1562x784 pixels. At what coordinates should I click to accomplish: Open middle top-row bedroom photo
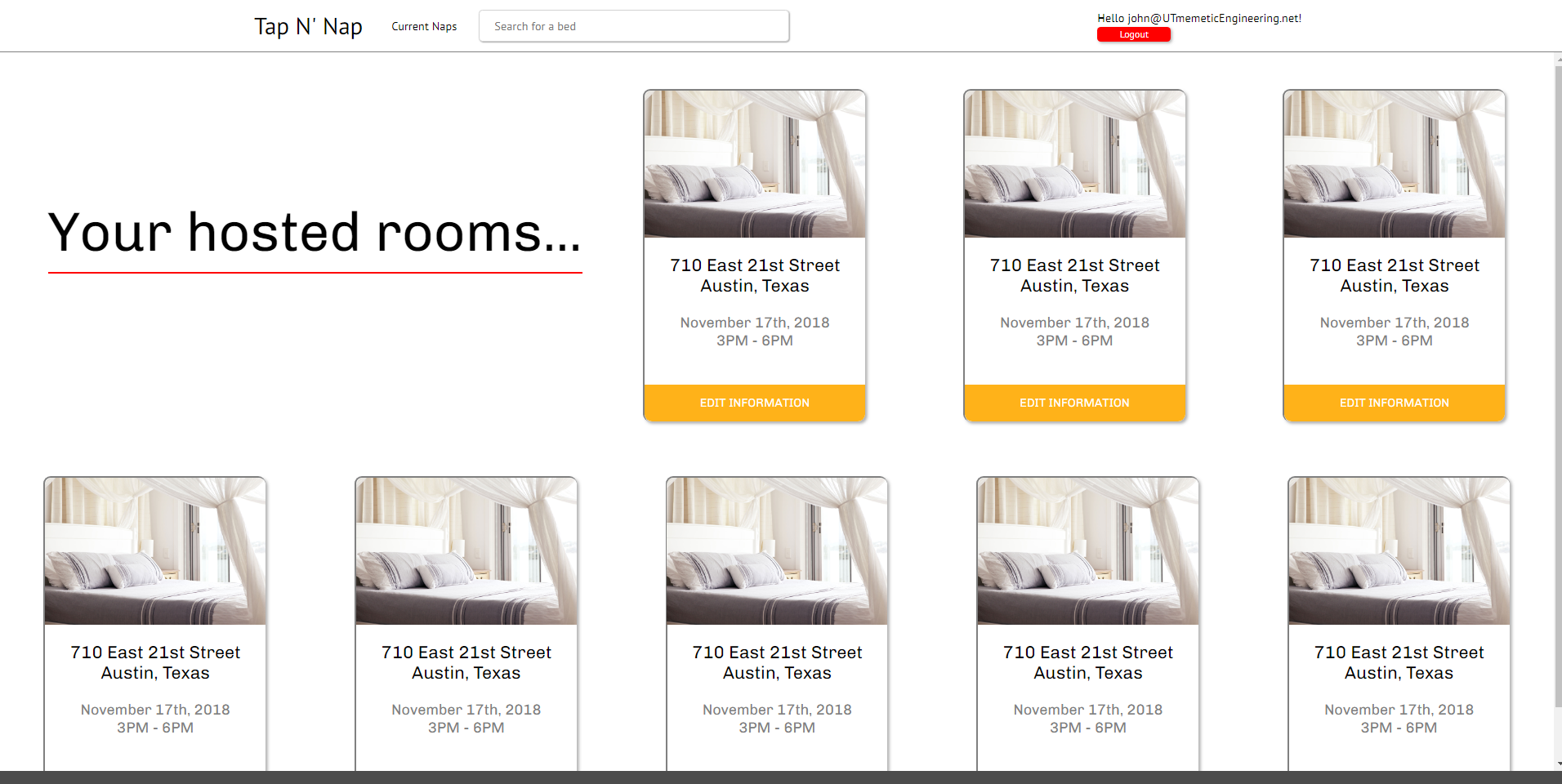pos(1074,164)
